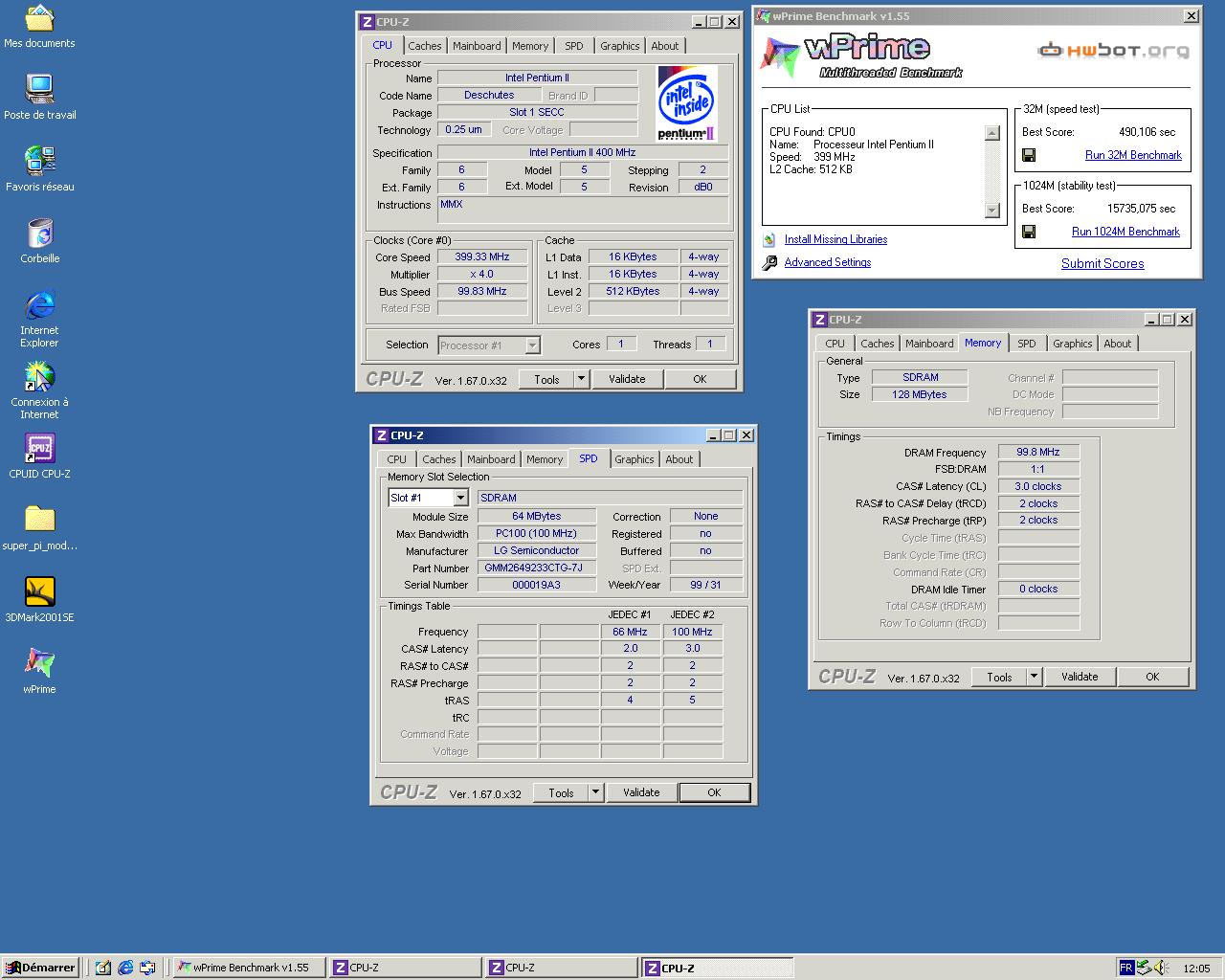Switch to Mainboard tab in top CPU-Z
The width and height of the screenshot is (1225, 980).
click(x=477, y=46)
